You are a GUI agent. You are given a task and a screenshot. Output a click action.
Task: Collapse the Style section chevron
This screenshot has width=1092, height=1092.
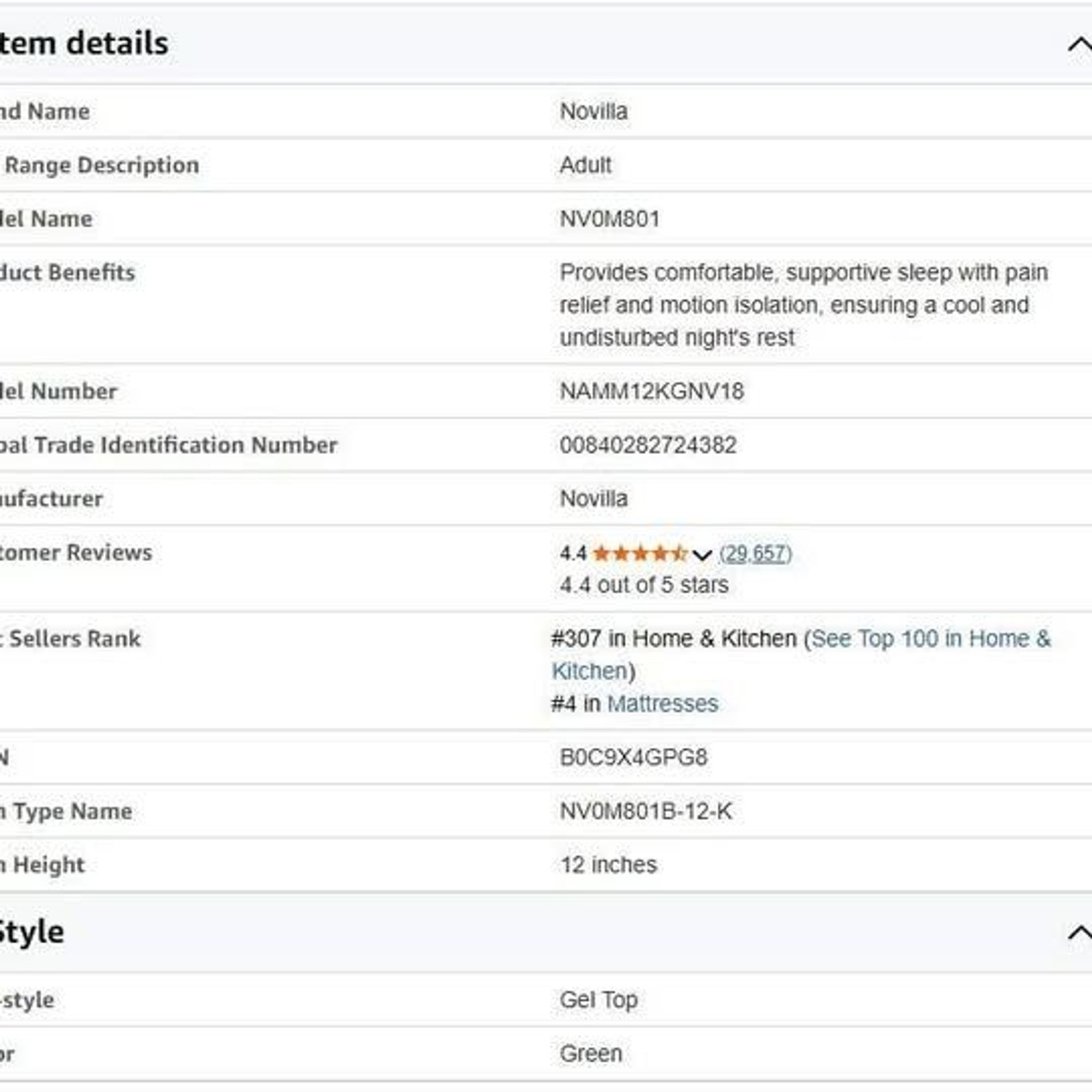(x=1080, y=932)
